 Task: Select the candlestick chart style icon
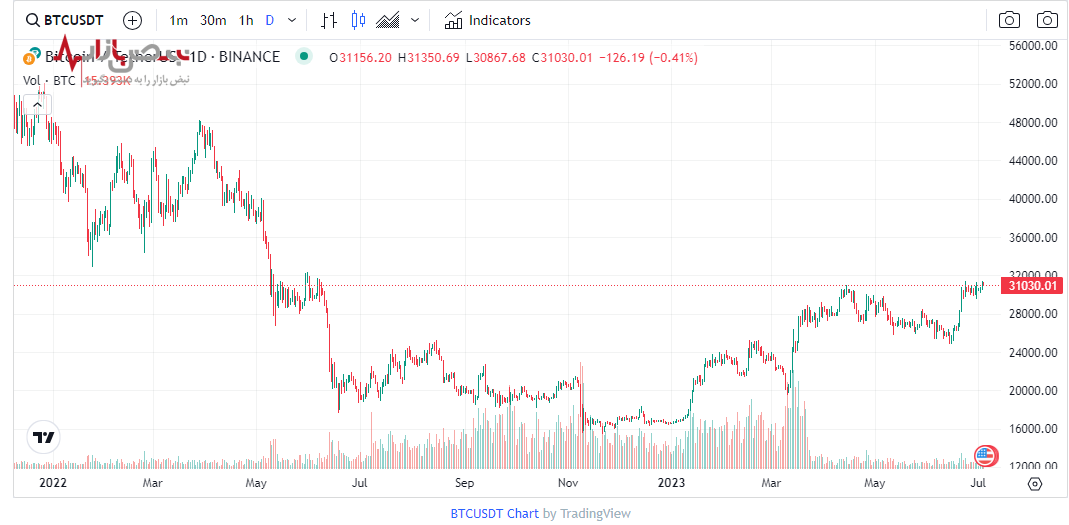(x=359, y=20)
